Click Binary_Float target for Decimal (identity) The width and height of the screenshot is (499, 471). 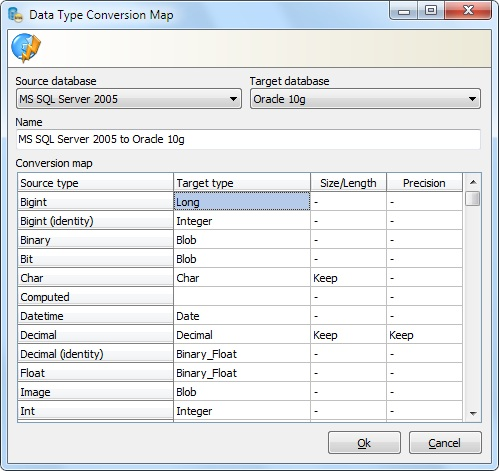[x=242, y=353]
